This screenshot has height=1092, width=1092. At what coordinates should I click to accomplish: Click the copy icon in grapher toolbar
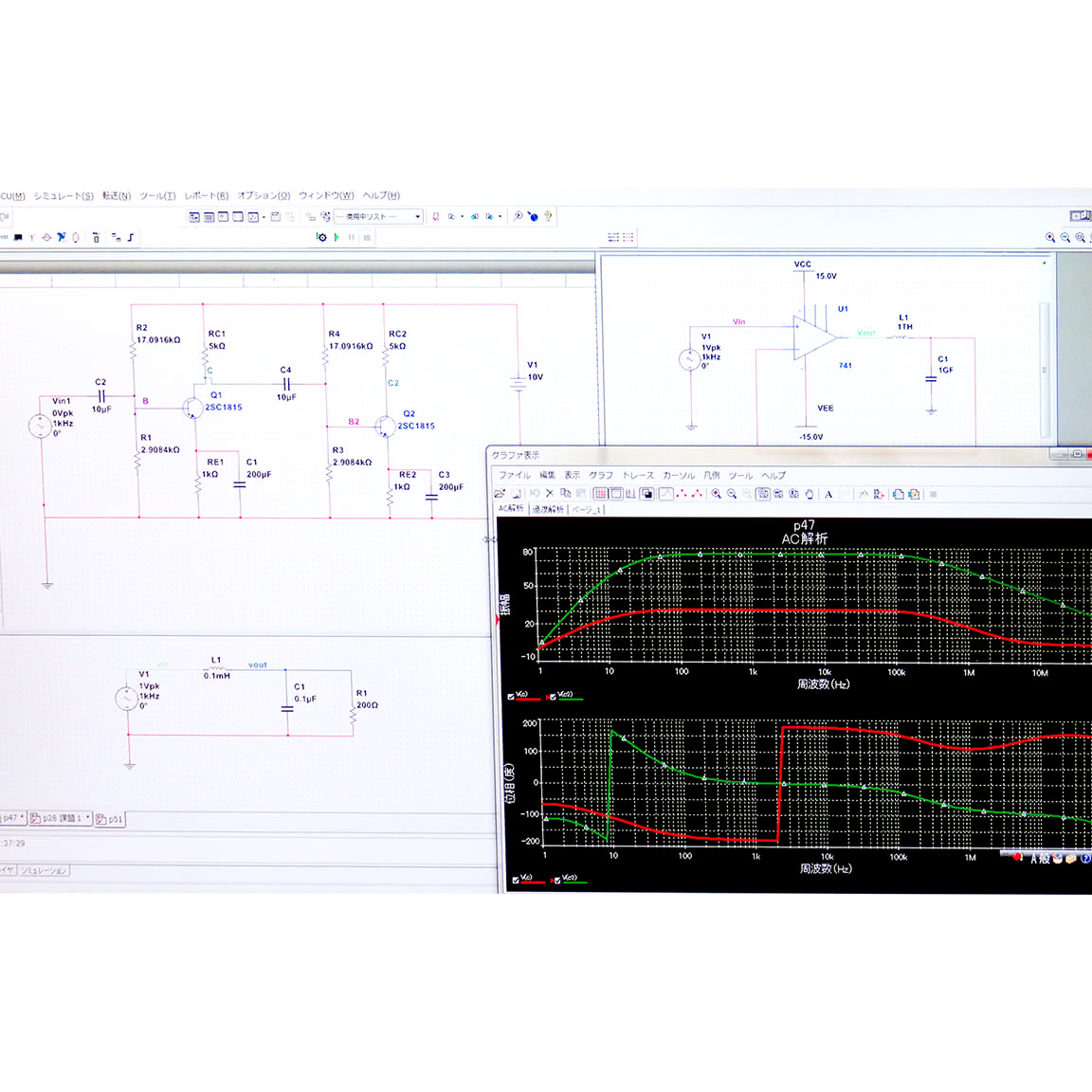(x=566, y=494)
